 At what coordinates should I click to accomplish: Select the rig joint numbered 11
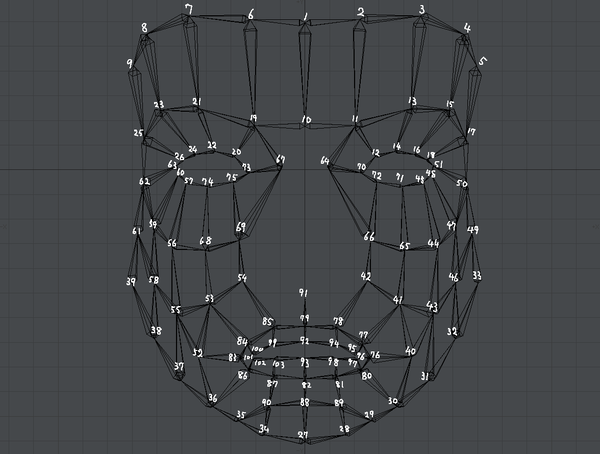(355, 119)
